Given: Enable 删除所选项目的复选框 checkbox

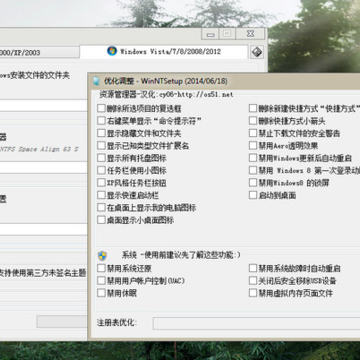Looking at the screenshot, I should (101, 108).
